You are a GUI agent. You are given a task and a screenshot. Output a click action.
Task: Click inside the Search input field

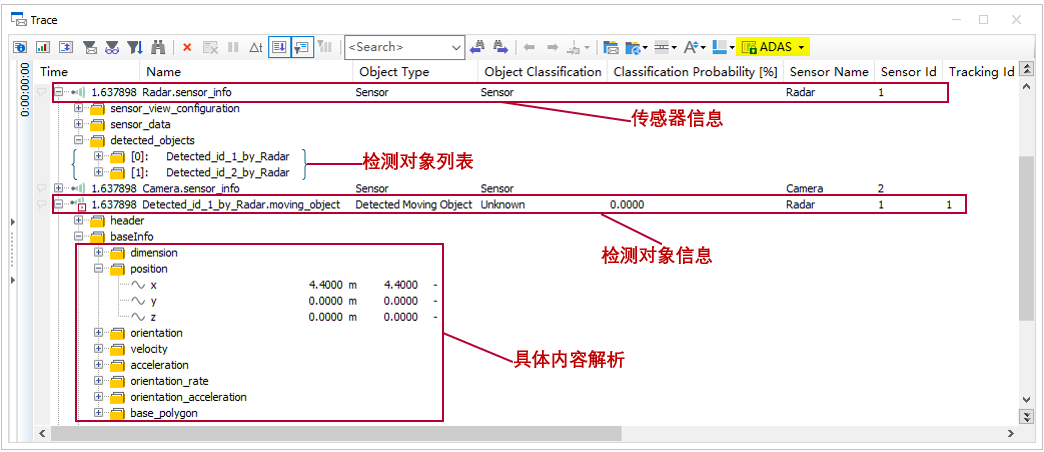pyautogui.click(x=397, y=47)
